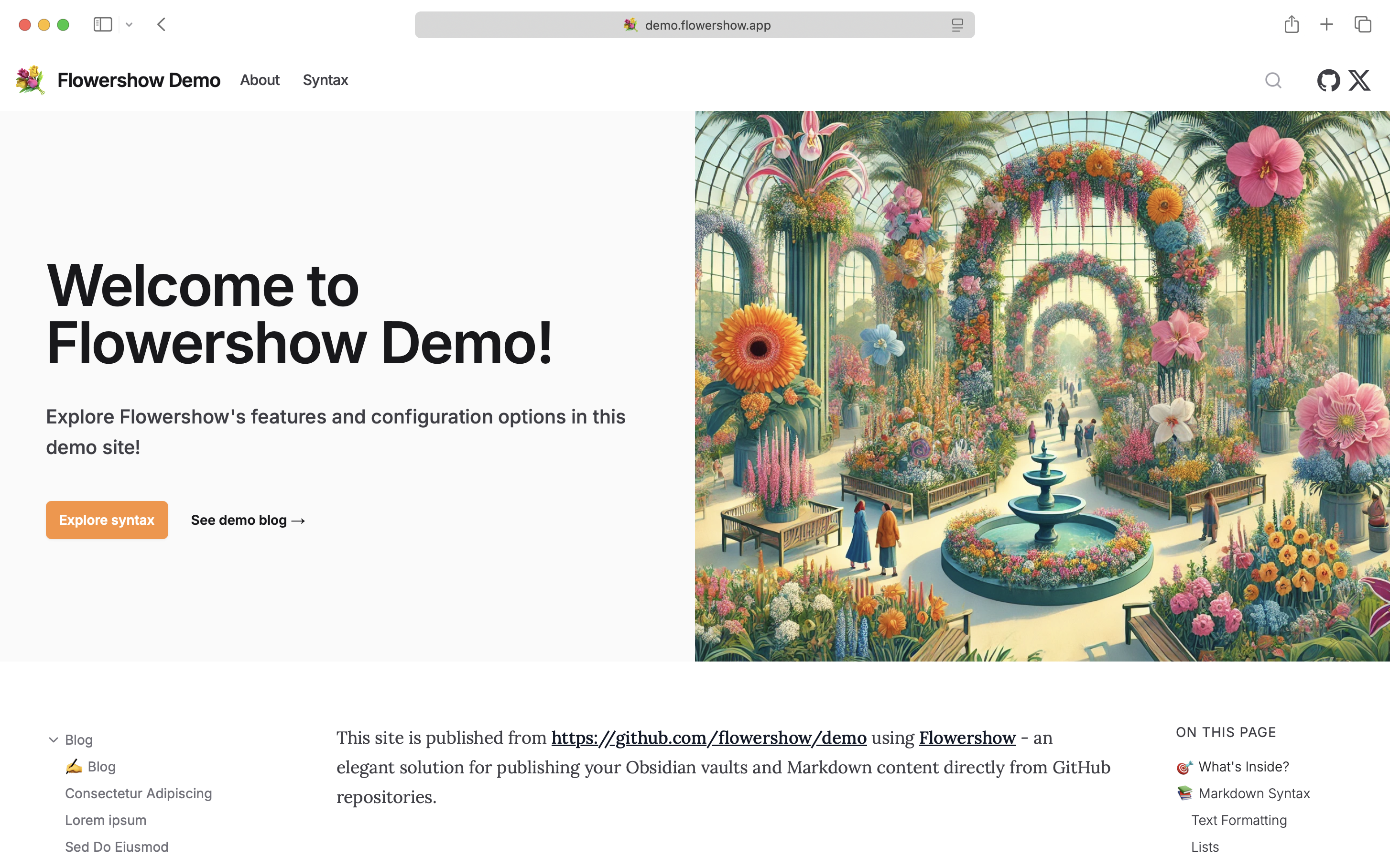Click the search magnifier icon
This screenshot has width=1390, height=868.
1273,80
